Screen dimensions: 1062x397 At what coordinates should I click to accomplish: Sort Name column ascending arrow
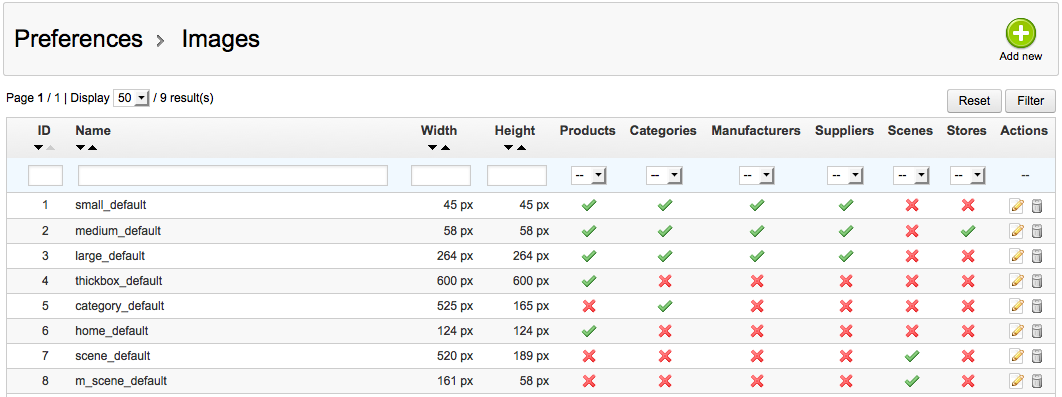coord(92,148)
